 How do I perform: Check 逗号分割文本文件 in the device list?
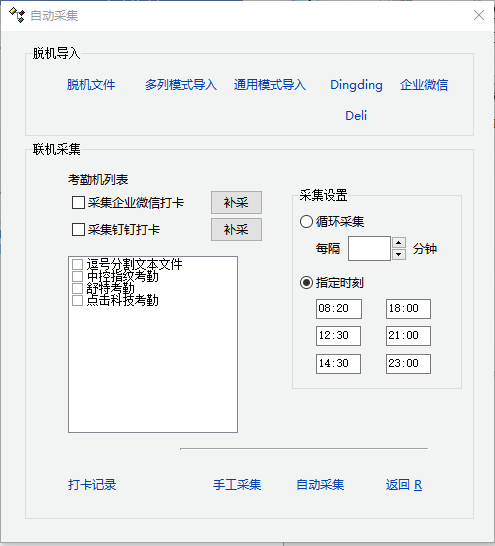click(x=77, y=264)
